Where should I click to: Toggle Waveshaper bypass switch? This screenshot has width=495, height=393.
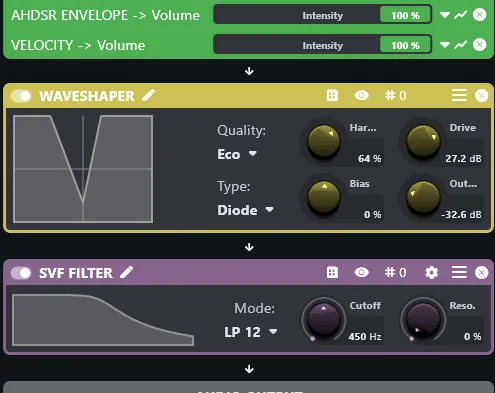pos(21,96)
